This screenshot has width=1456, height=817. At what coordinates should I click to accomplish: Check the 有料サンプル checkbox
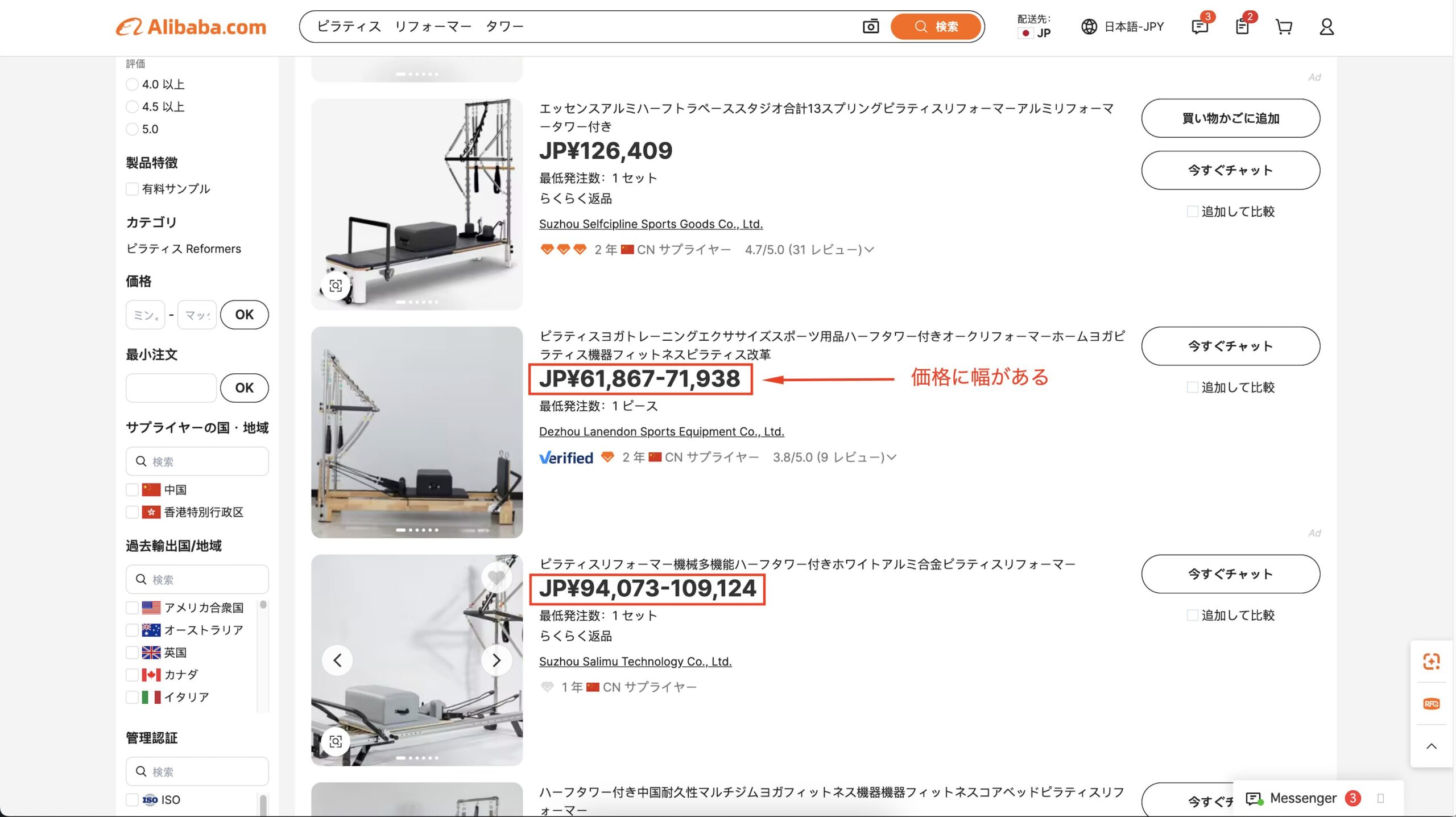click(x=132, y=189)
